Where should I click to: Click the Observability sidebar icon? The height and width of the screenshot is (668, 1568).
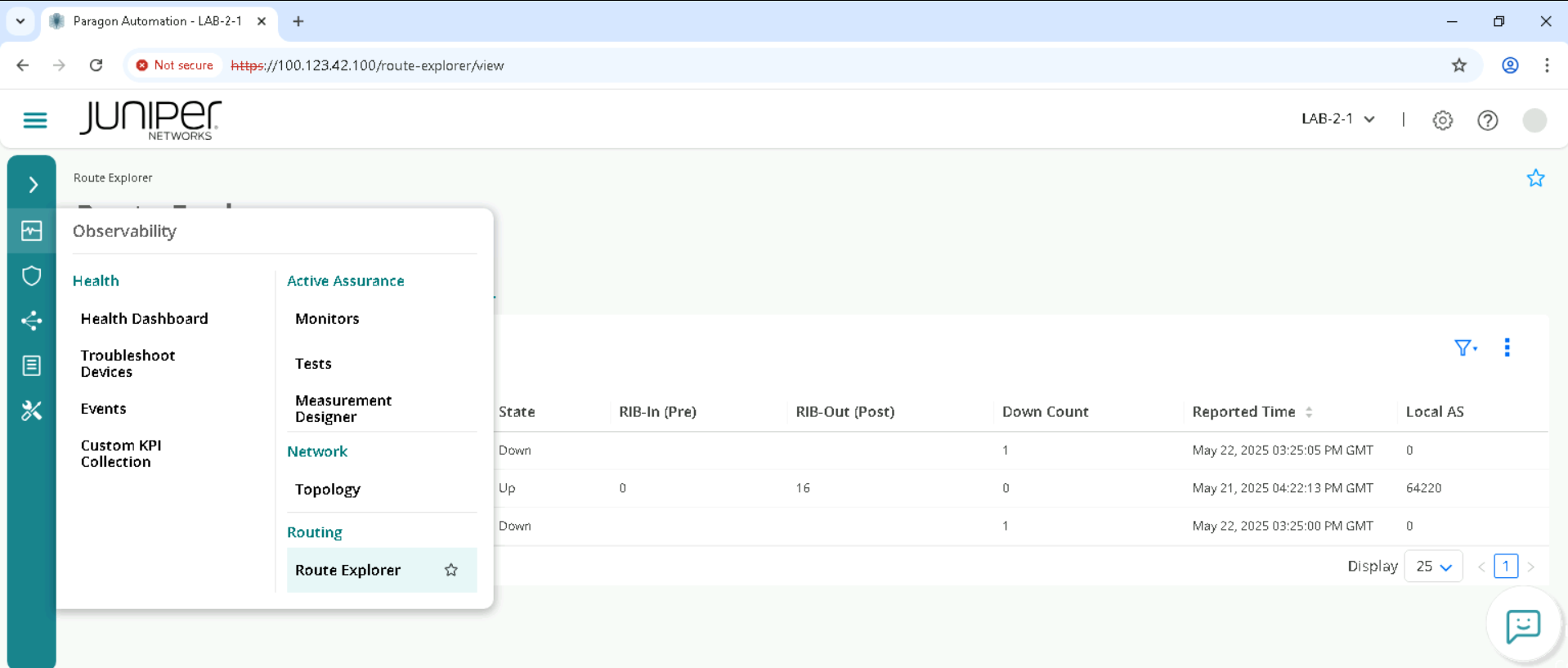[32, 231]
